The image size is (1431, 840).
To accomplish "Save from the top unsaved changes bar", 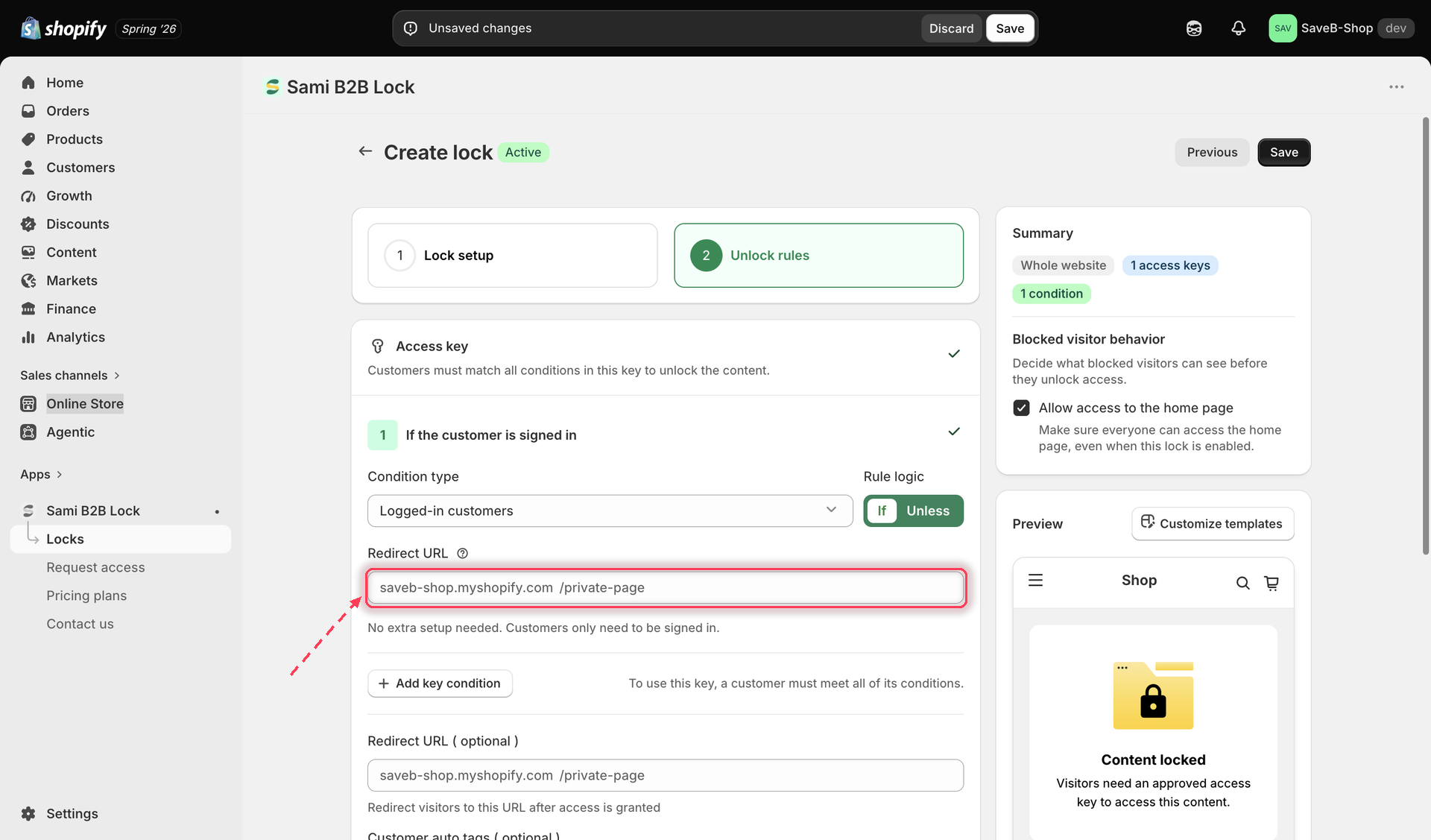I will point(1010,28).
